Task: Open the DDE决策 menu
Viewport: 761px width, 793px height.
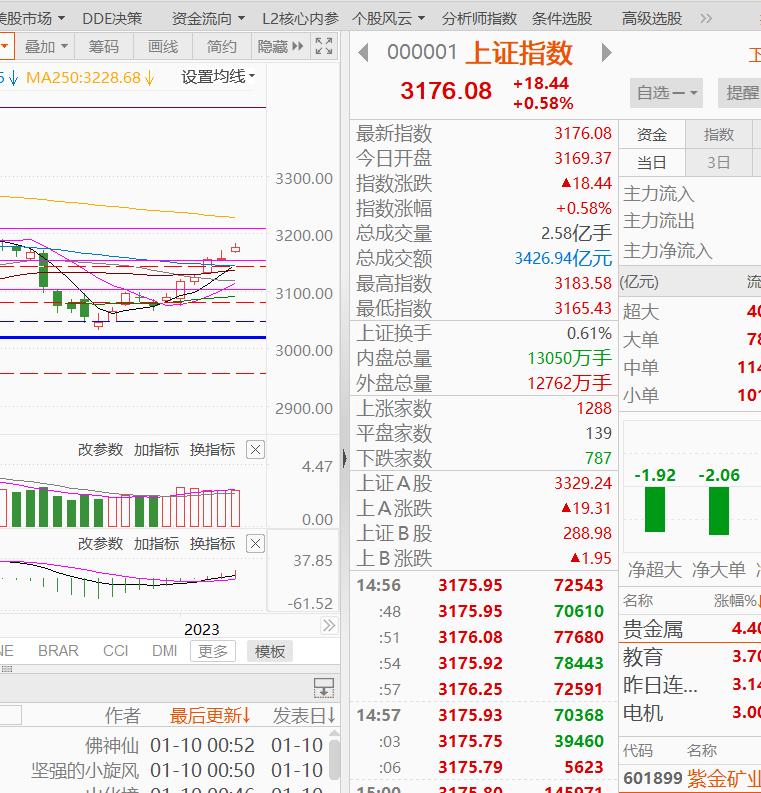Action: (x=112, y=19)
